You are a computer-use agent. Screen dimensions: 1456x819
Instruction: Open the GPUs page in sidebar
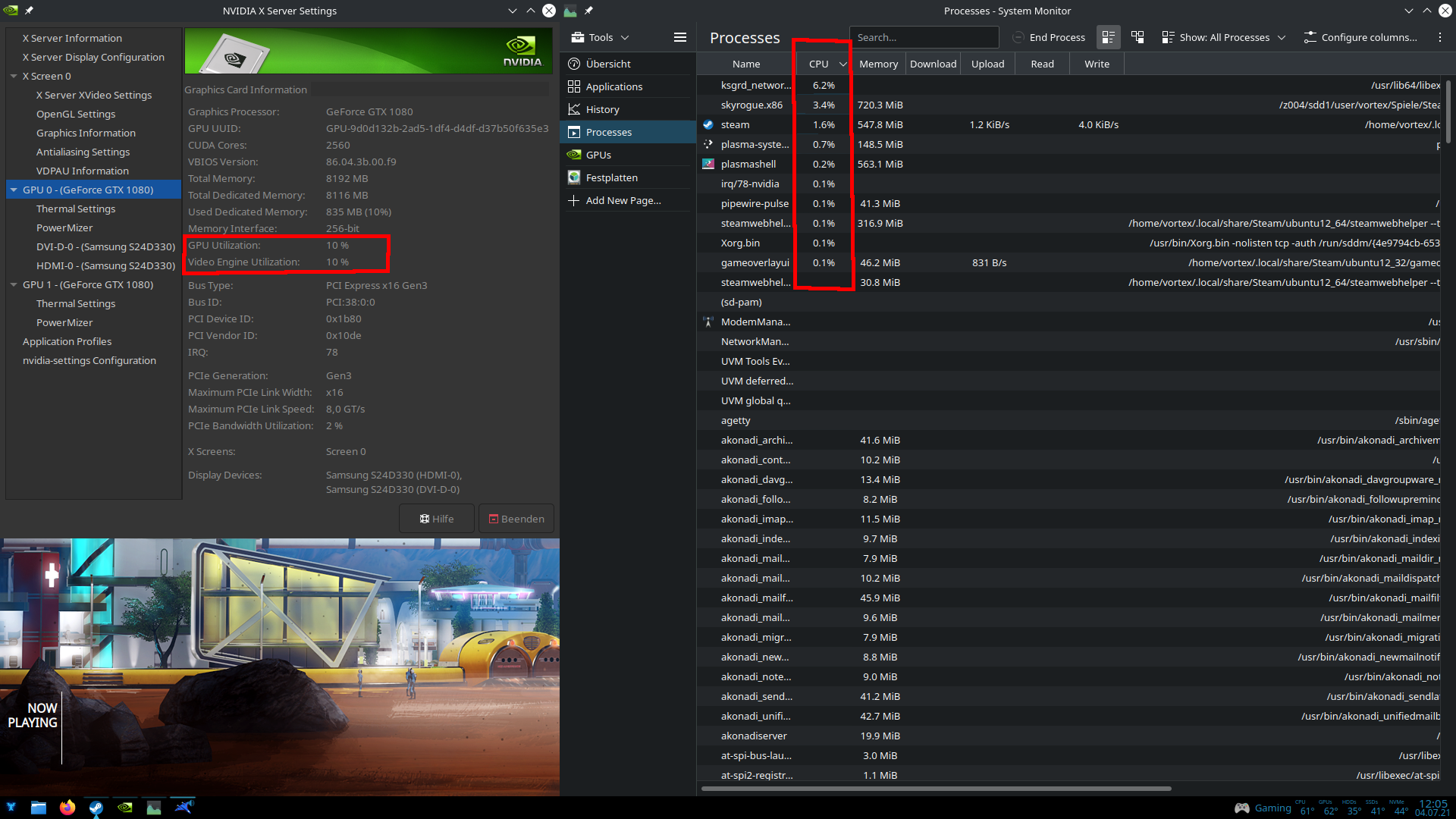628,155
